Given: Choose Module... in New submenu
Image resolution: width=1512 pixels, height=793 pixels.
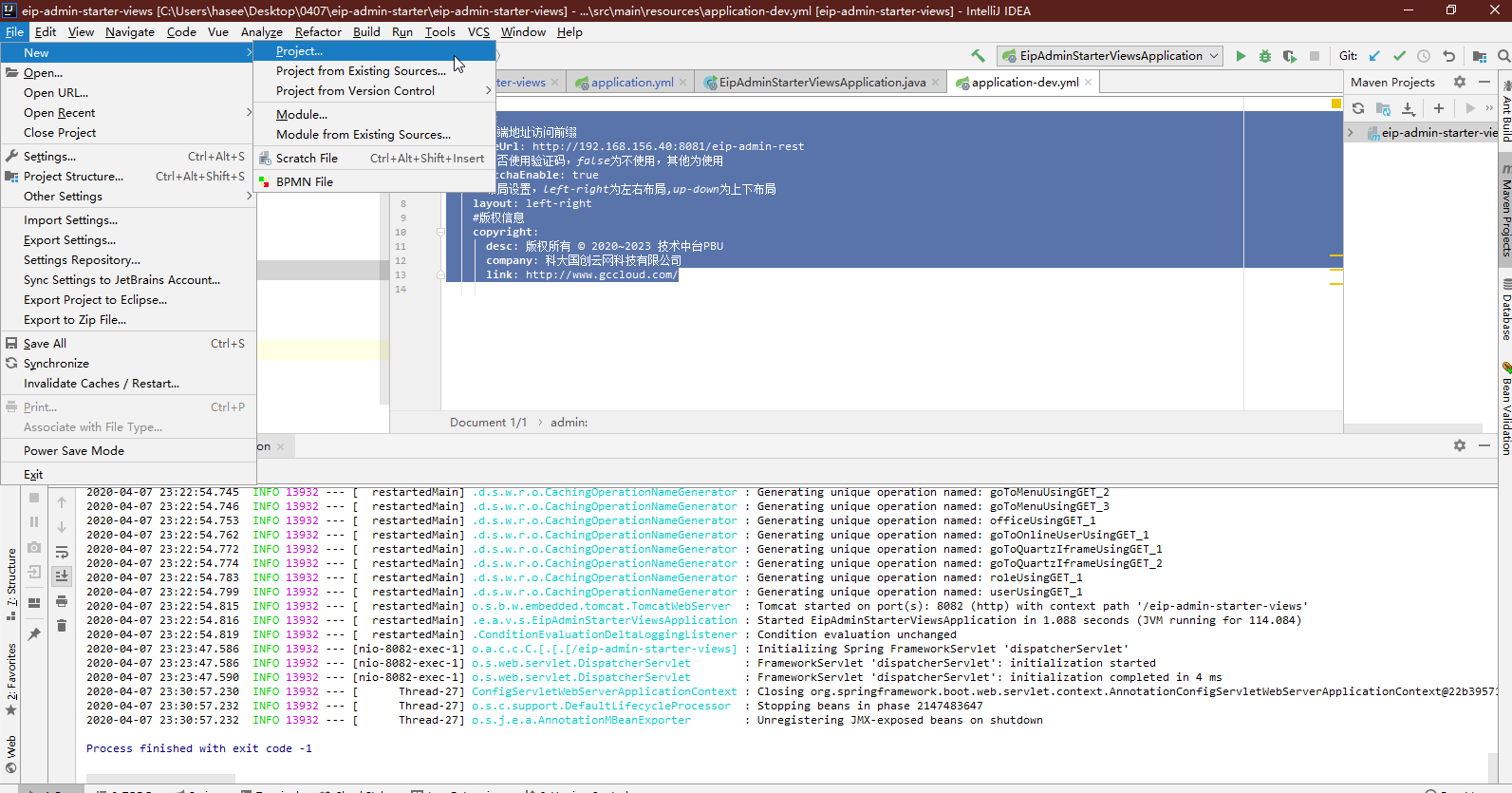Looking at the screenshot, I should tap(374, 114).
